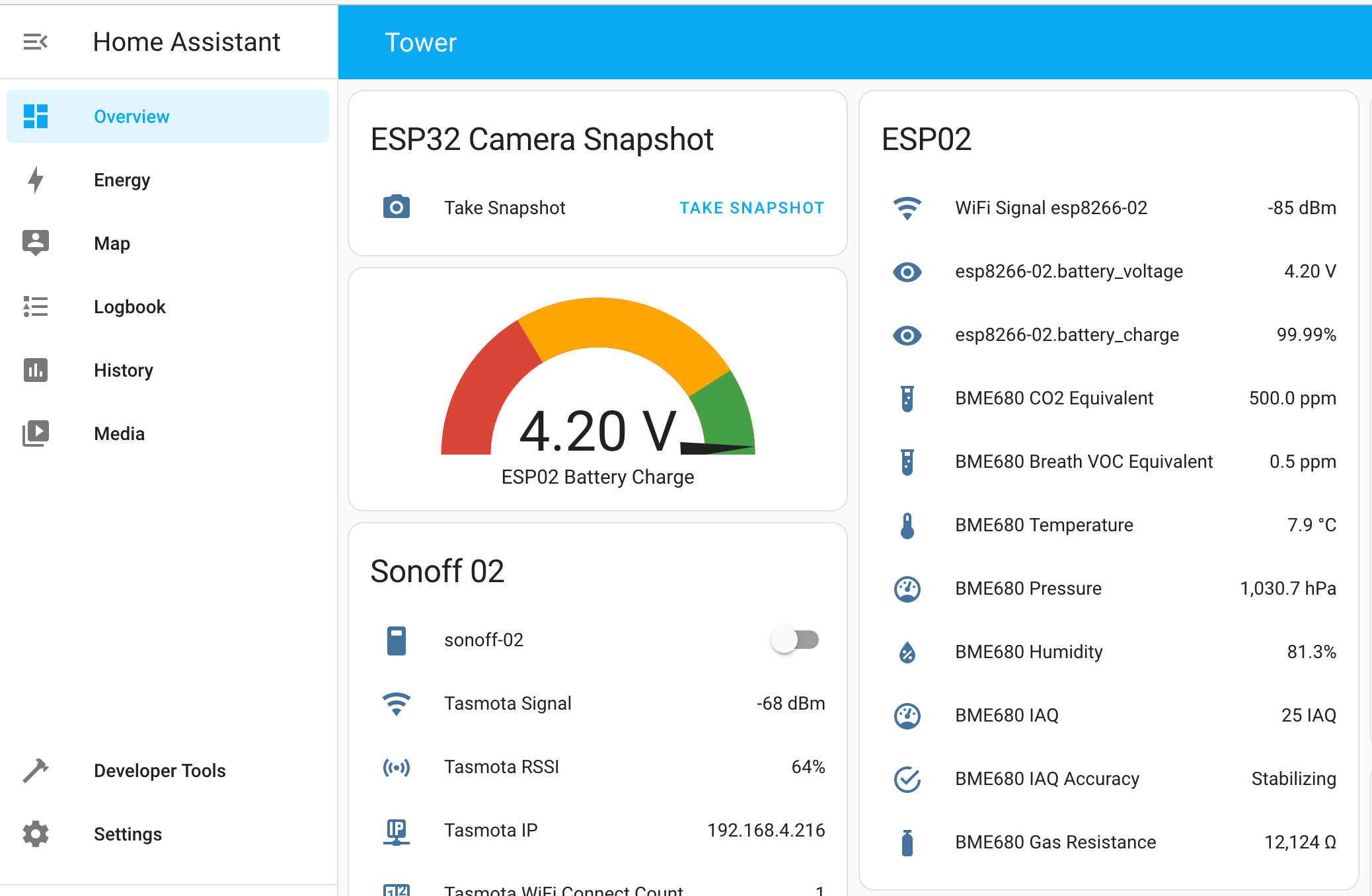Click the IP network icon for Tasmota IP
Screen dimensions: 1372x896
point(397,831)
